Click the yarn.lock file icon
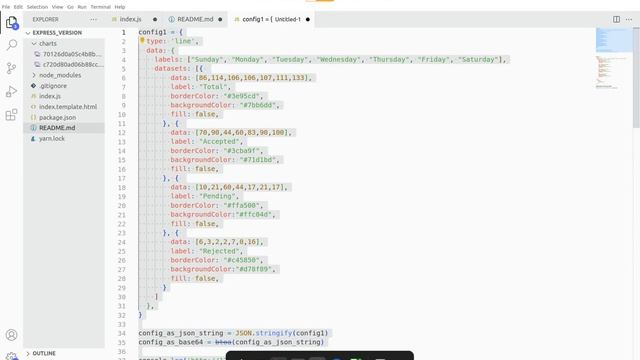The image size is (640, 360). pyautogui.click(x=33, y=138)
